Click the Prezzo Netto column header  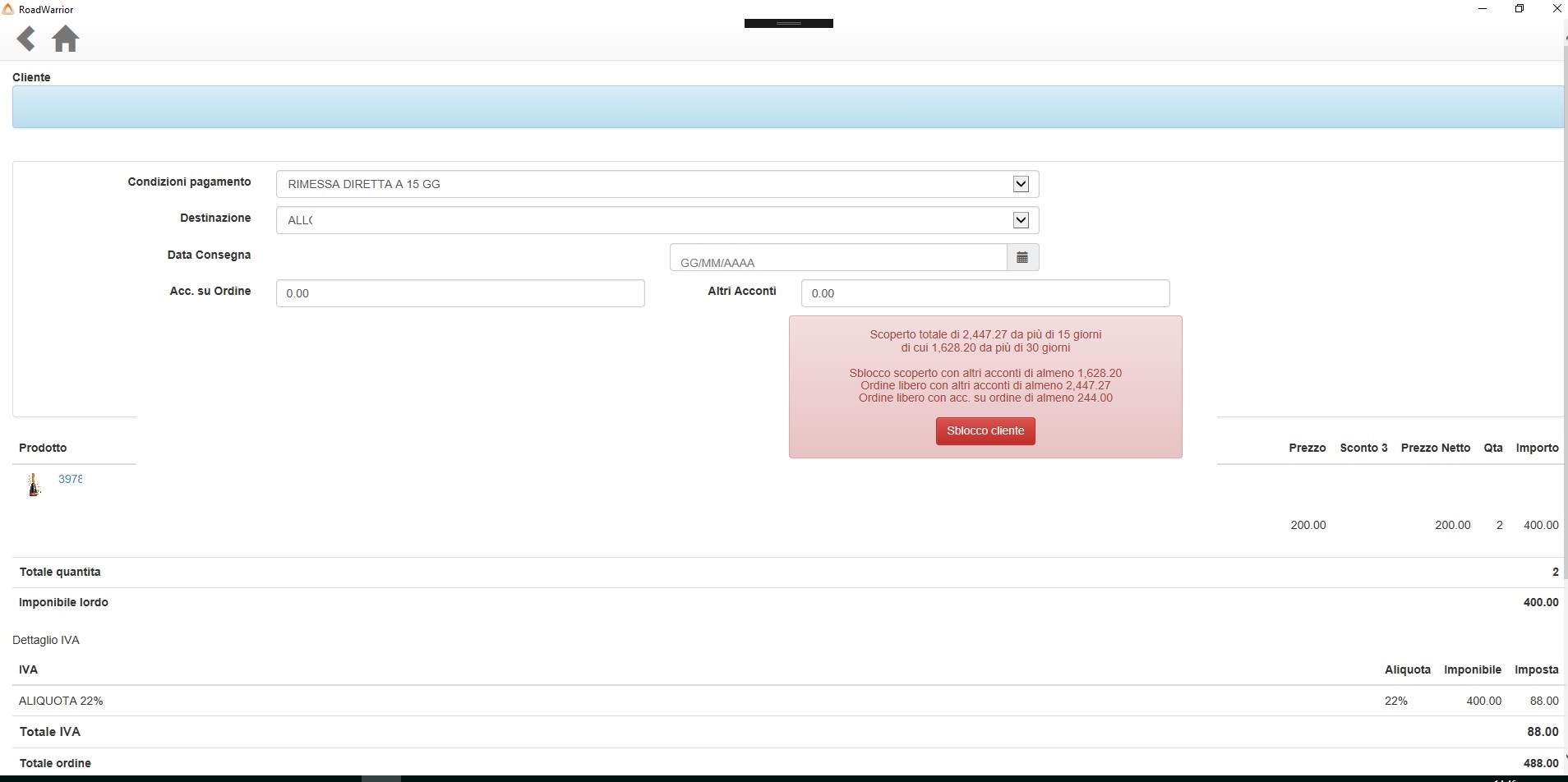tap(1435, 448)
